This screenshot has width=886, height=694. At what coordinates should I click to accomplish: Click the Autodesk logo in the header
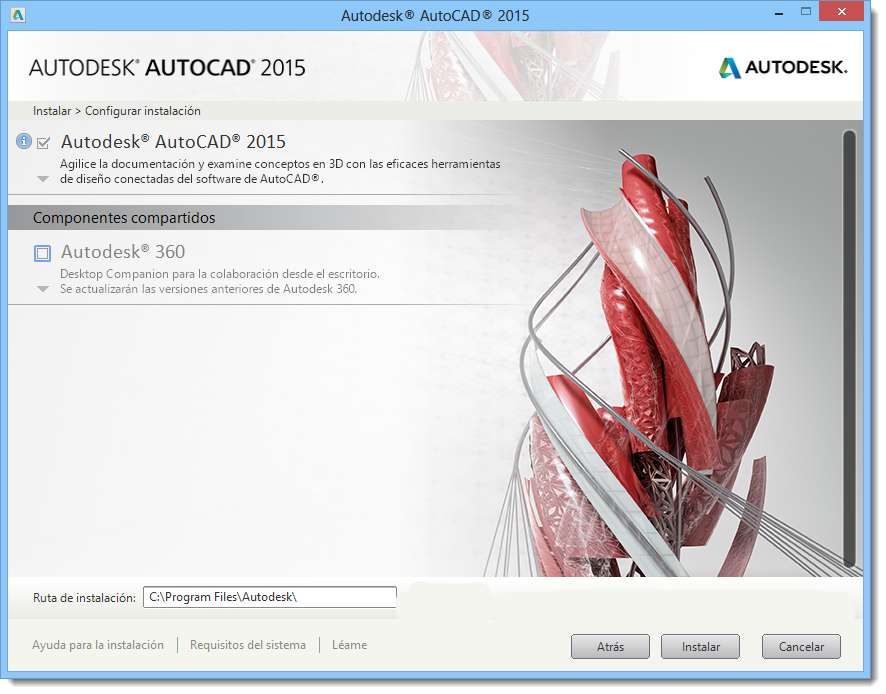point(783,68)
